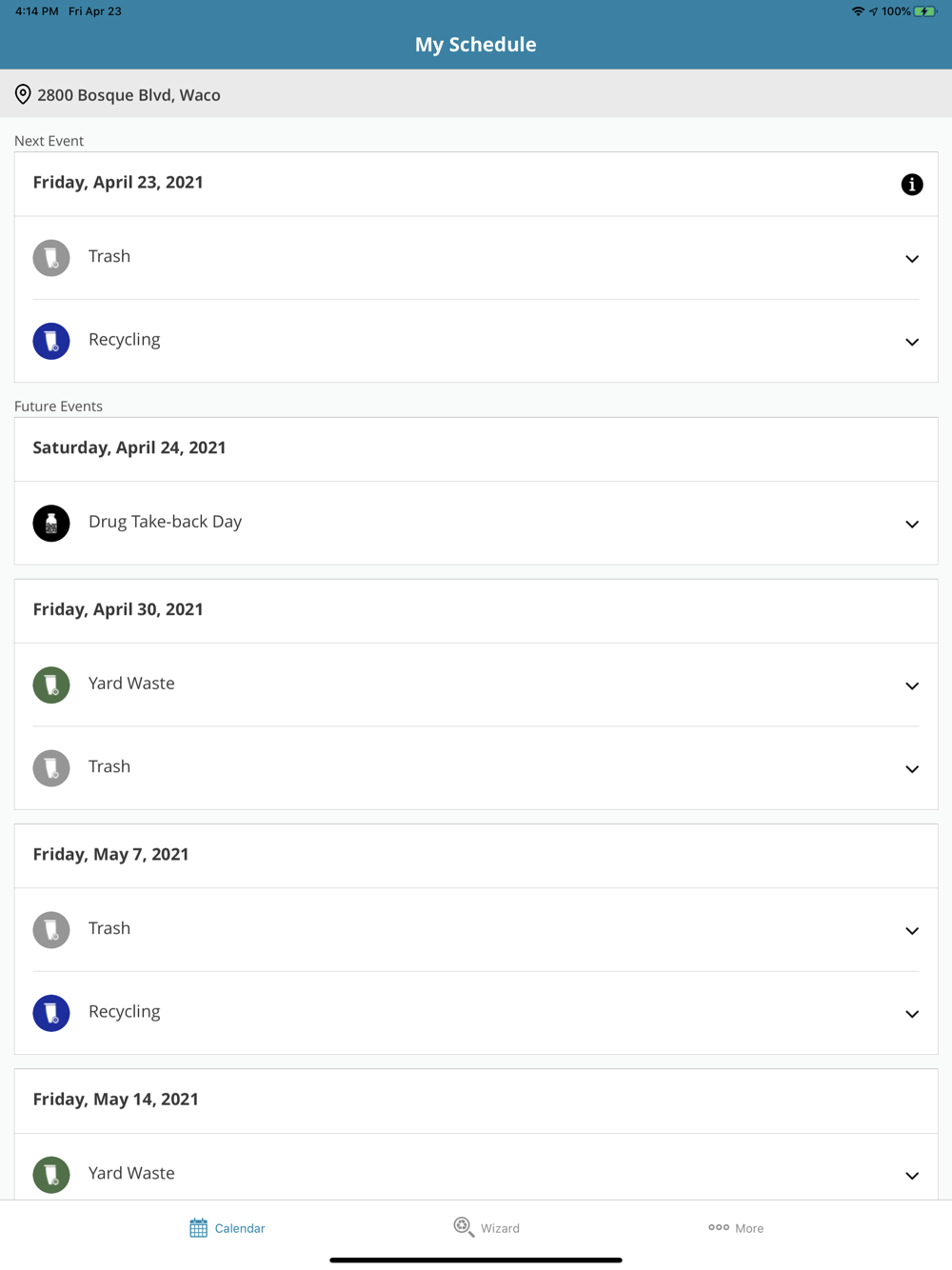Expand Trash details for April 23

click(x=912, y=259)
